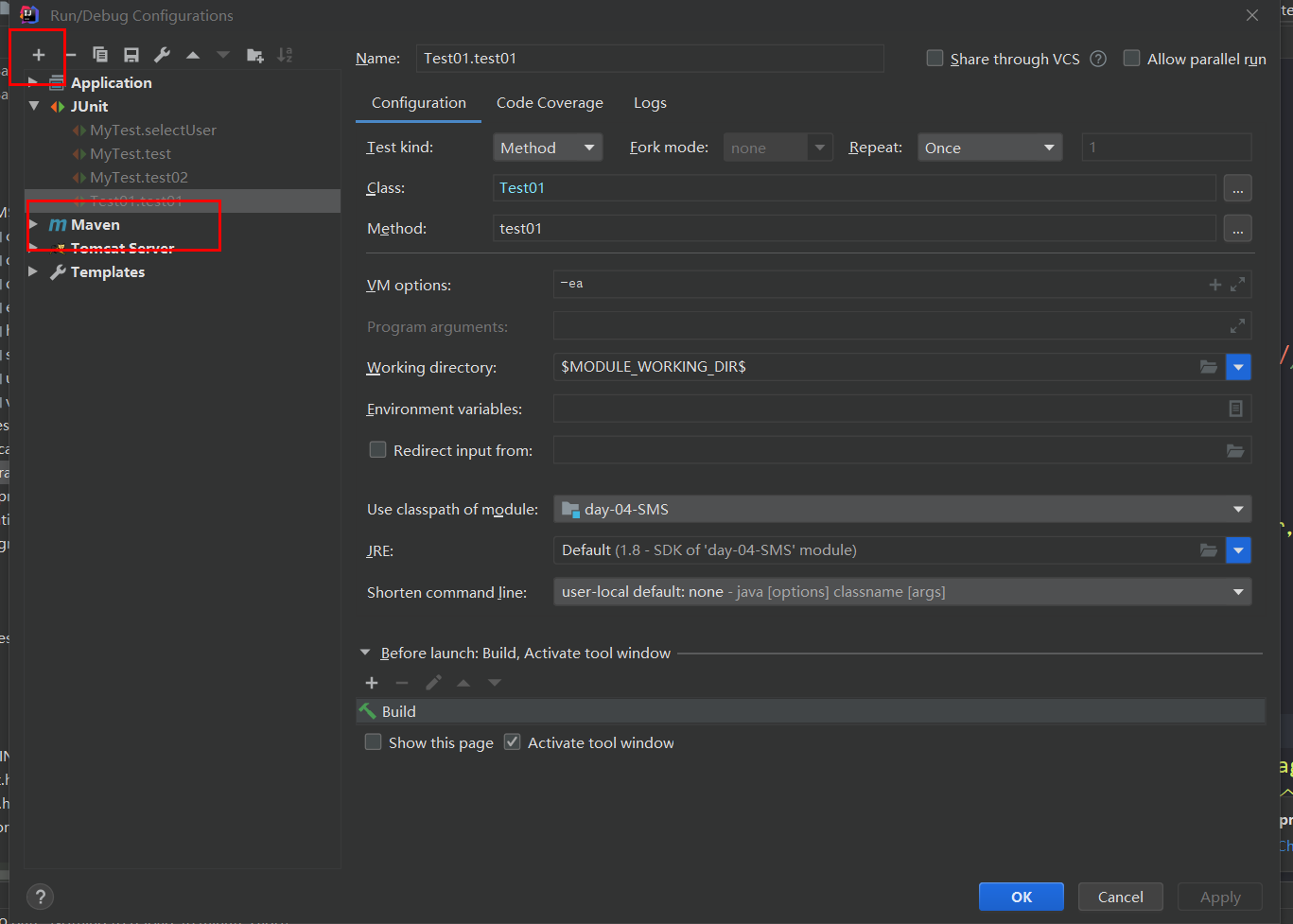The height and width of the screenshot is (924, 1293).
Task: Change Repeat from Once
Action: [989, 148]
